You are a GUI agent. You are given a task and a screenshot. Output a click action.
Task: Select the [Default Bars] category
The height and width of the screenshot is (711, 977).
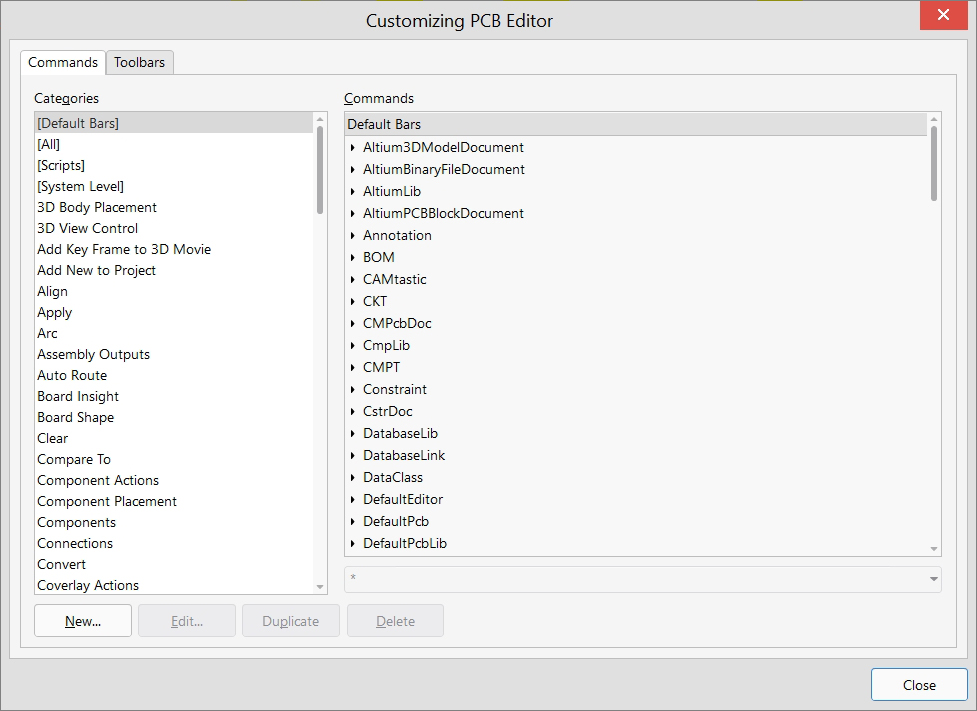(x=174, y=123)
